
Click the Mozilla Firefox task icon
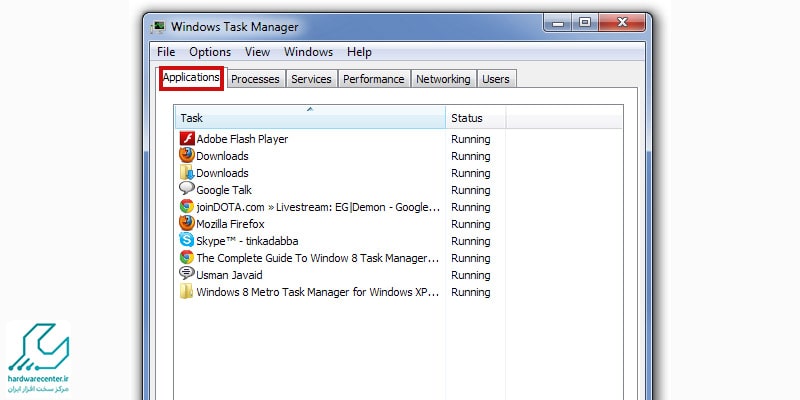(187, 223)
